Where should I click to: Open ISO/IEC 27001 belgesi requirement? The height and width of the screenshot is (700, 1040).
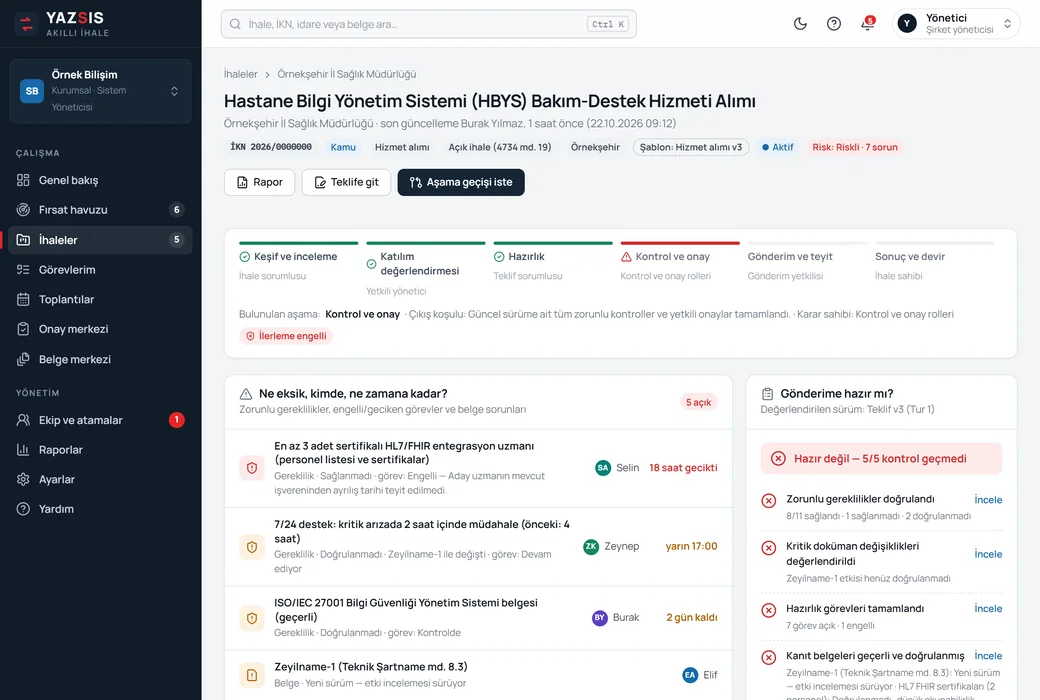[478, 618]
